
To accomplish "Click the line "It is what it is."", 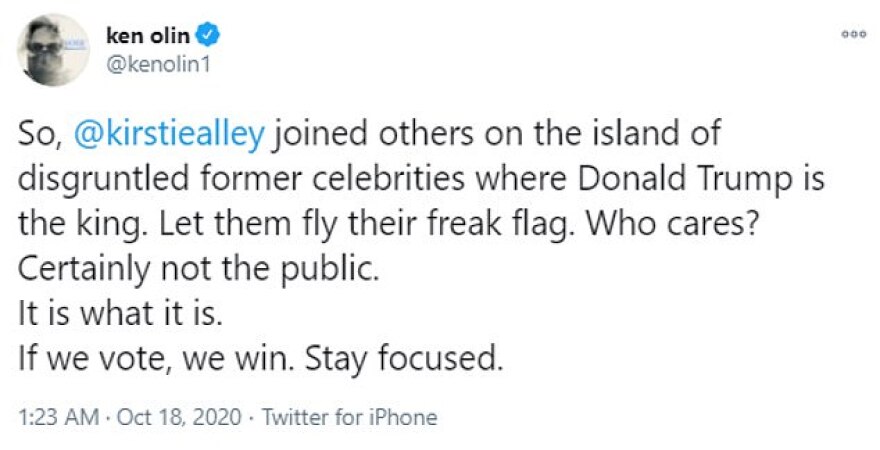I will pyautogui.click(x=118, y=313).
